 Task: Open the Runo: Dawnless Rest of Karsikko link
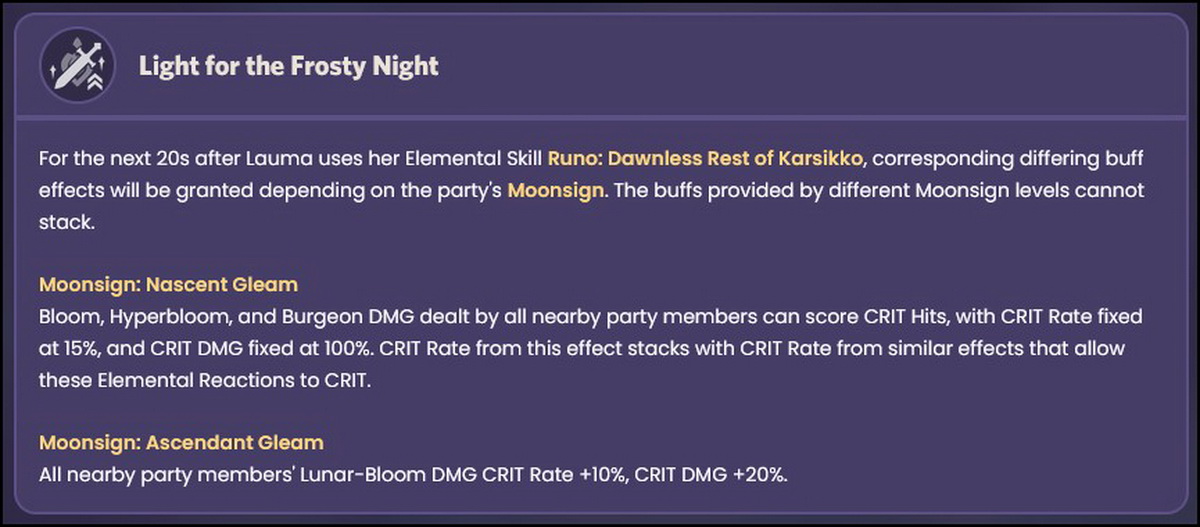(706, 159)
